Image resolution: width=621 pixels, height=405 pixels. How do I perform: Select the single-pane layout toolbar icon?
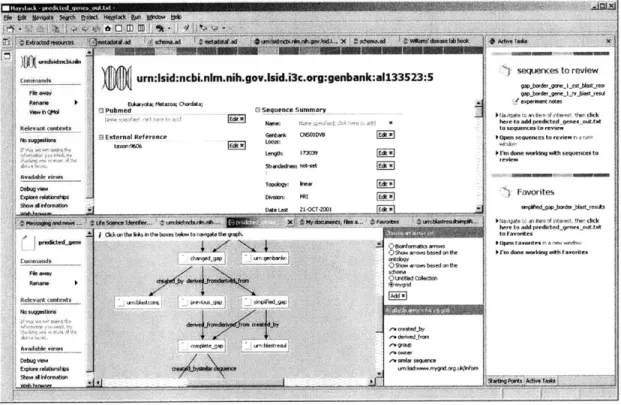tap(118, 29)
